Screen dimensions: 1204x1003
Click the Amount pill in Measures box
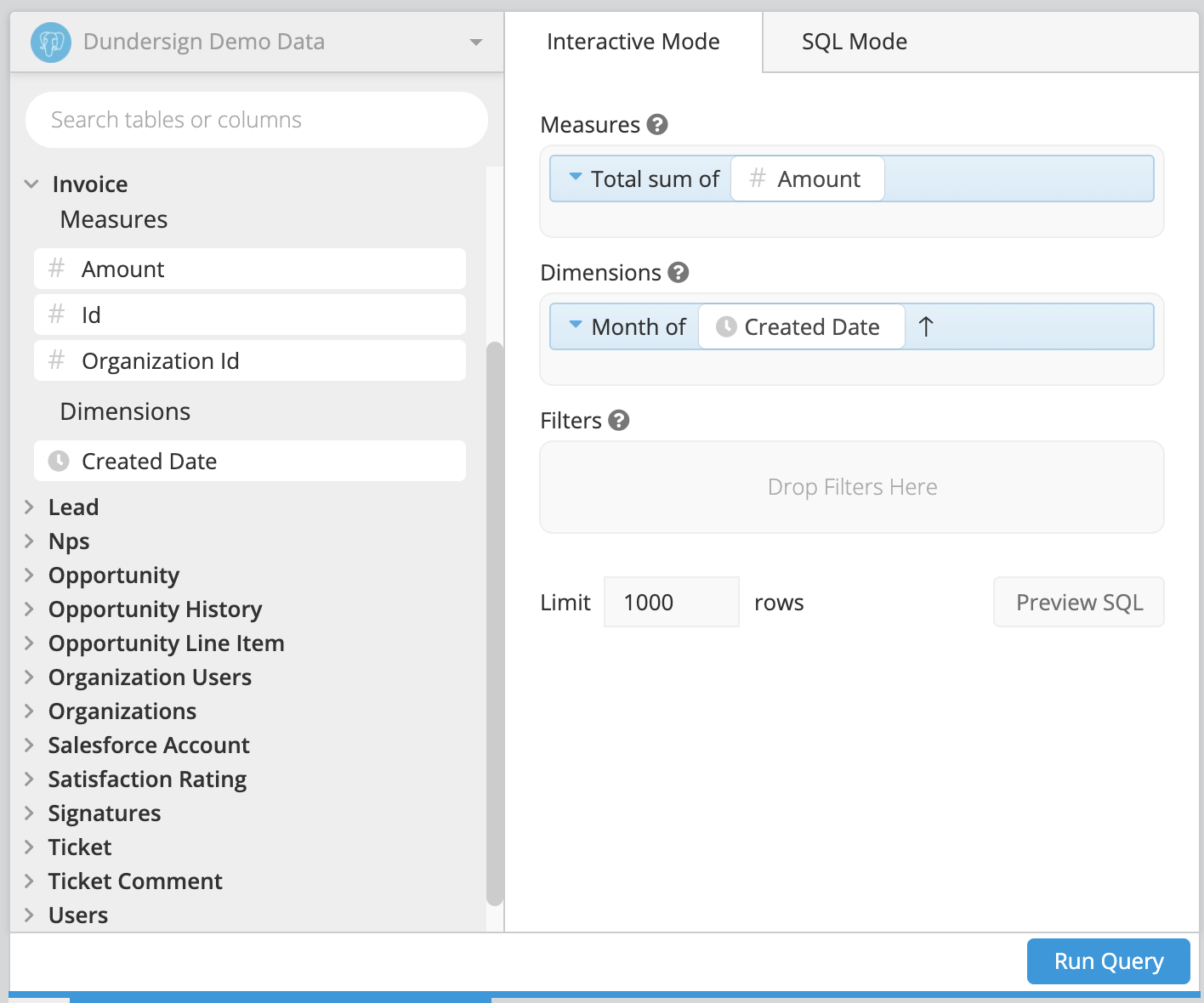[808, 178]
